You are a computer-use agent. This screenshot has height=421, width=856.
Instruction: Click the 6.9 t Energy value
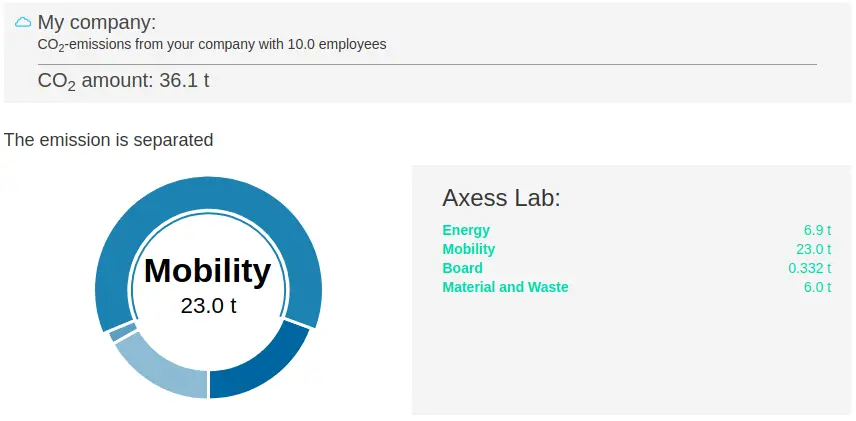tap(817, 230)
